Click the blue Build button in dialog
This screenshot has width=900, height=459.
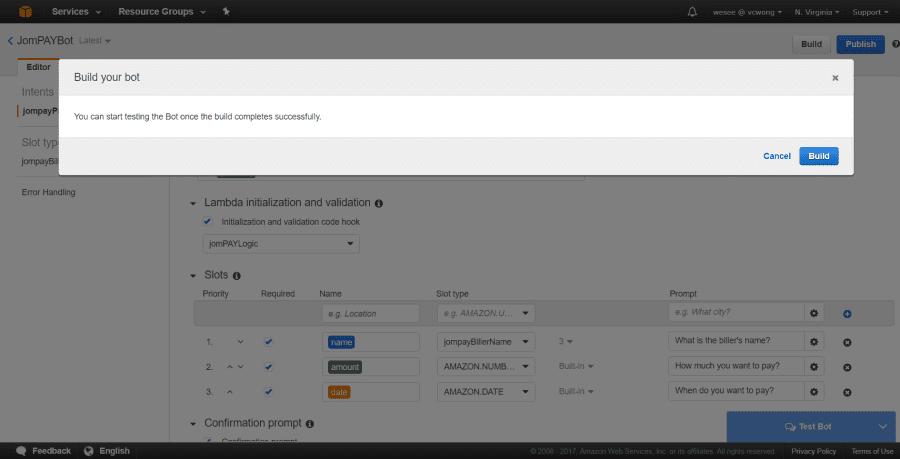[x=818, y=156]
